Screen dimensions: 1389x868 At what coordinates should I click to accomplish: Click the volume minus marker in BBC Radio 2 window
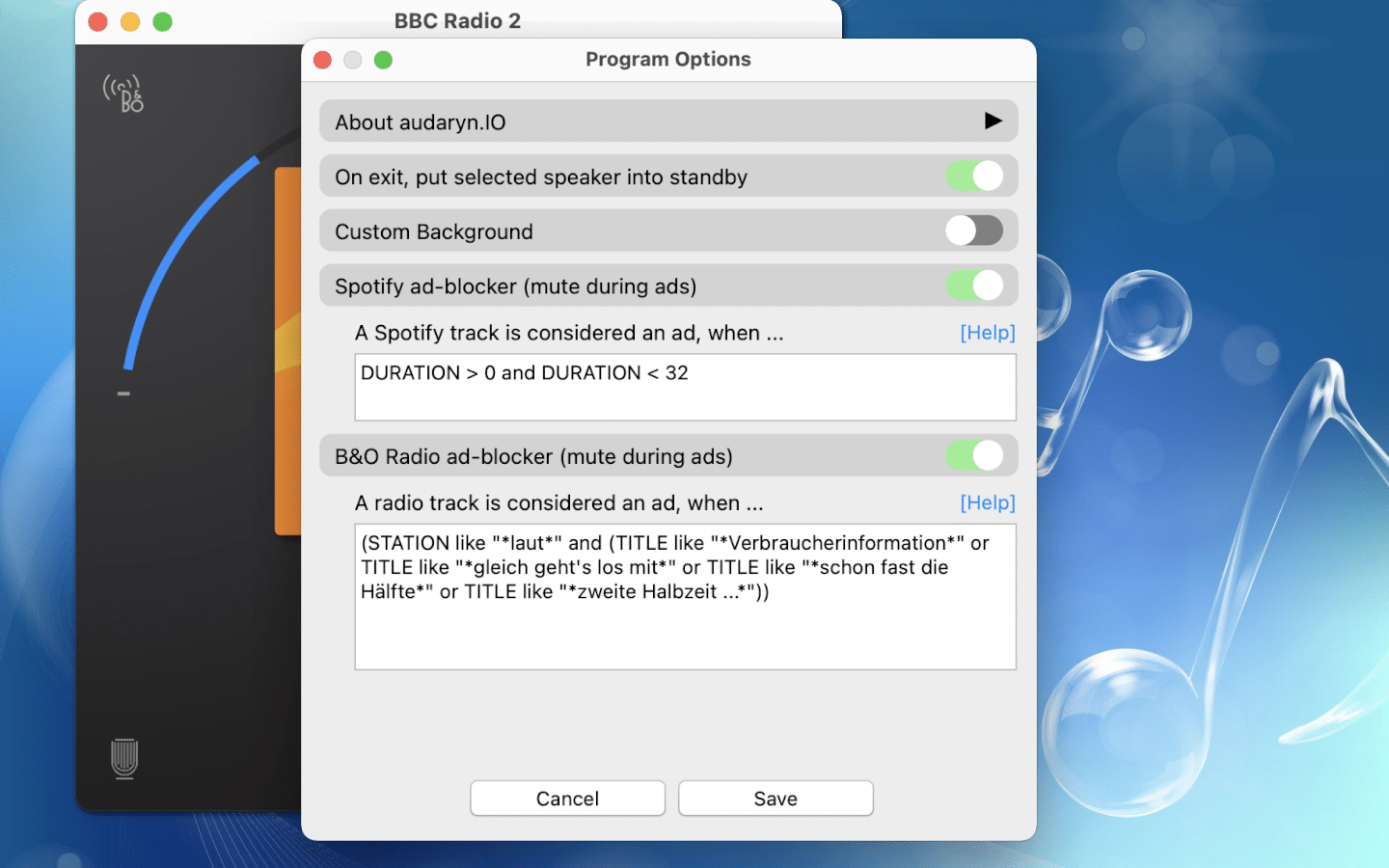pyautogui.click(x=123, y=393)
